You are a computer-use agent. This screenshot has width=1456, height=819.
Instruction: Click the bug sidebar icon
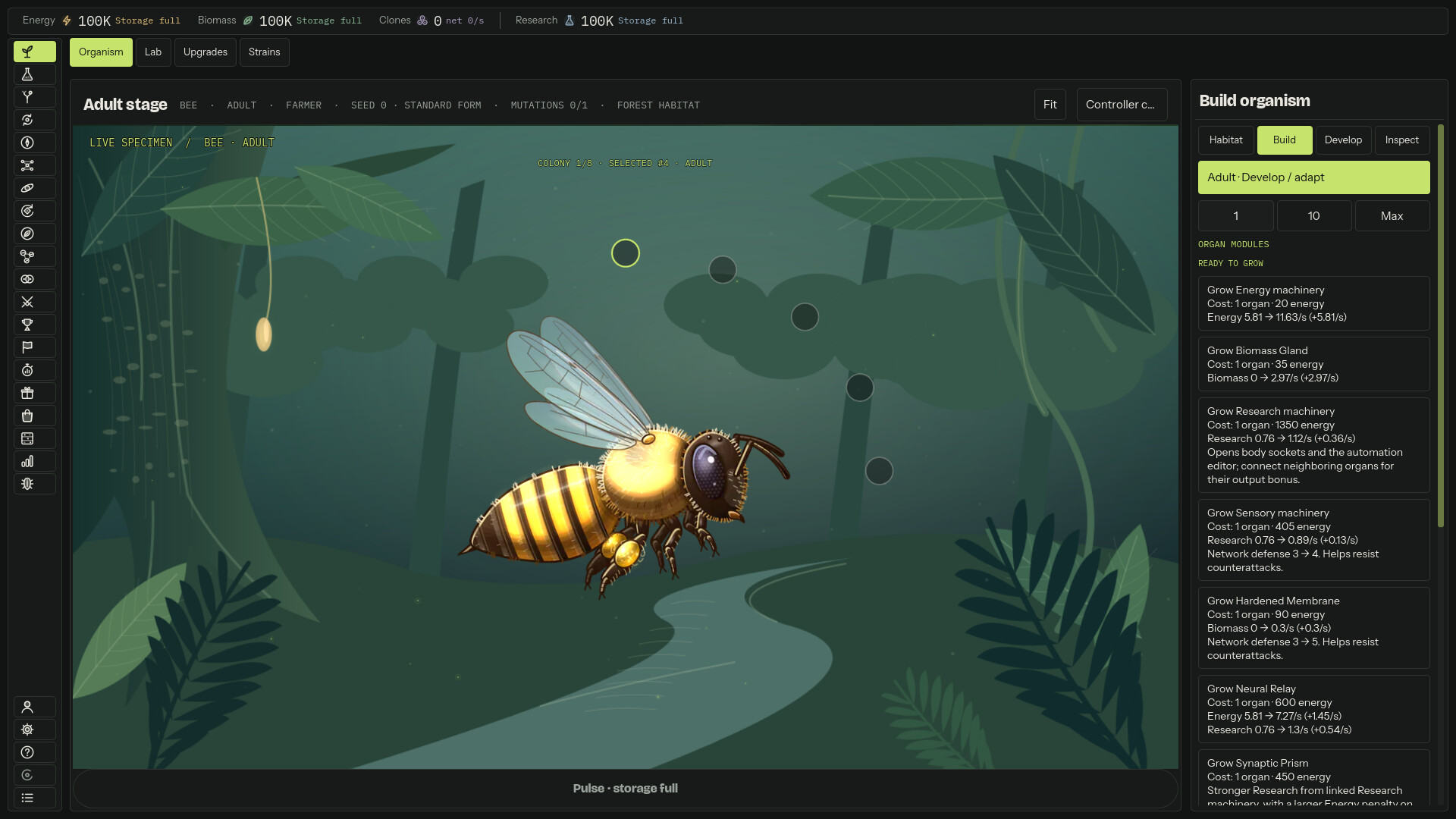34,484
